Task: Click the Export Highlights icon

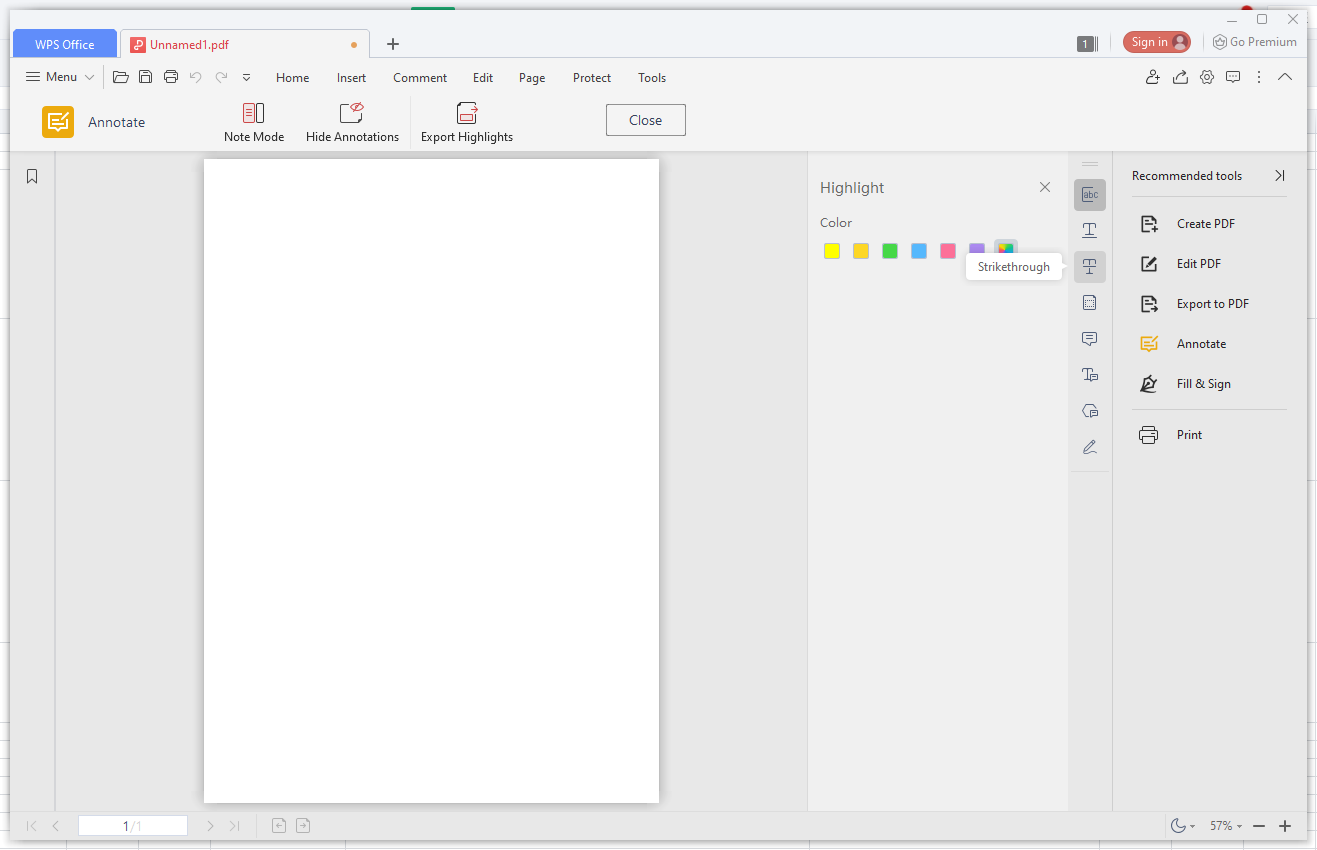Action: [x=467, y=113]
